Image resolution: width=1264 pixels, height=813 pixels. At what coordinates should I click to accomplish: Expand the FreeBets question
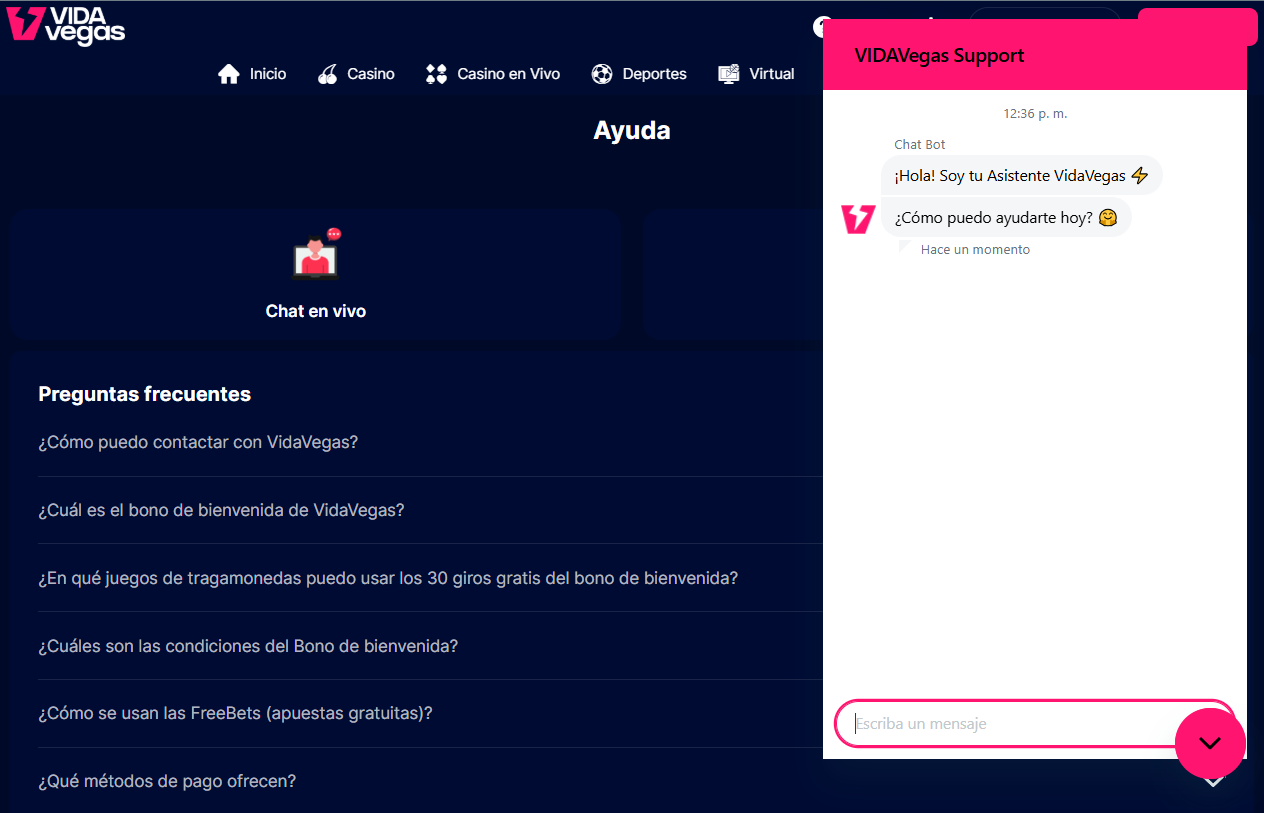[x=235, y=714]
